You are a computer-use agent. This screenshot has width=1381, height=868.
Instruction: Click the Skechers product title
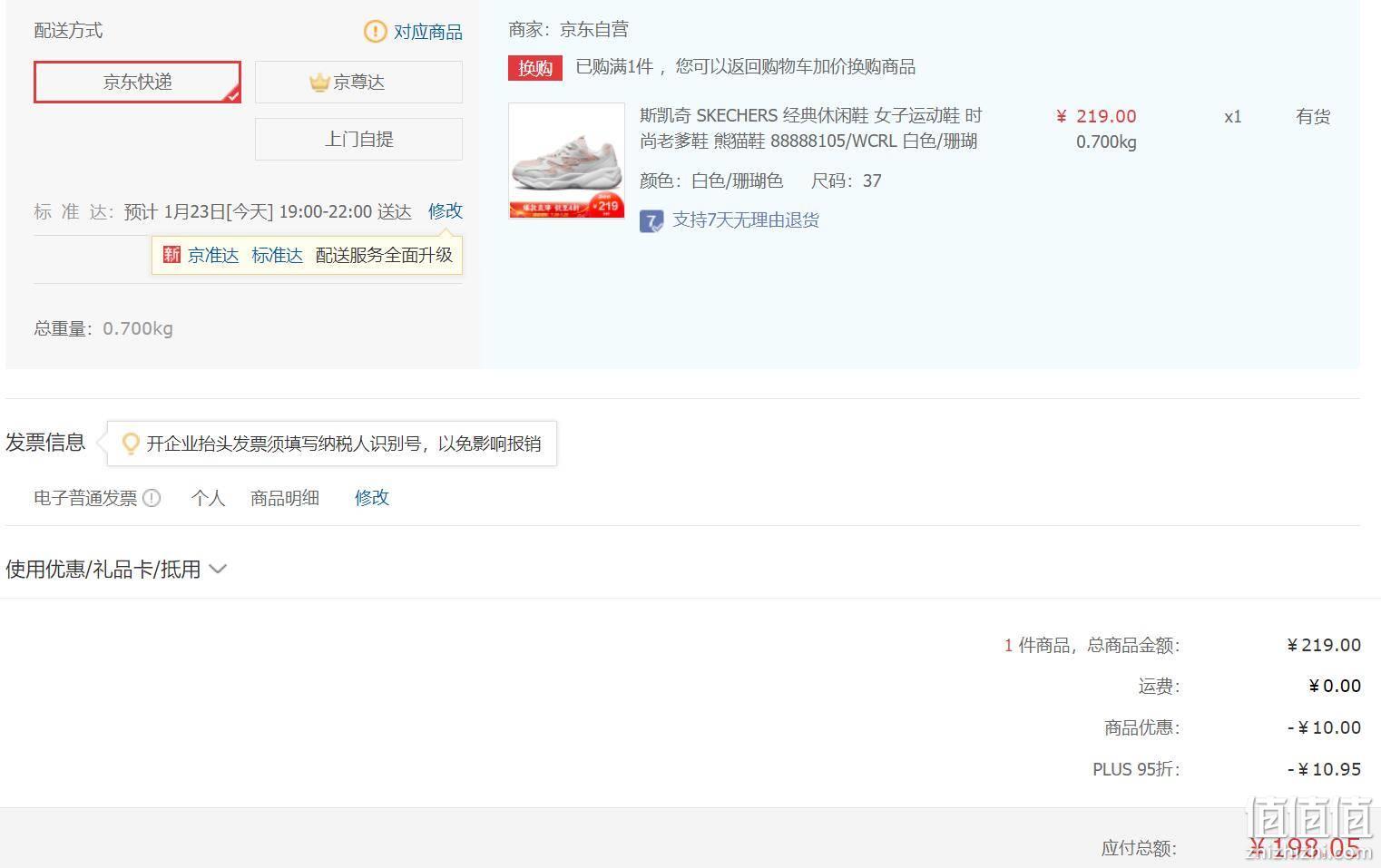[x=811, y=128]
